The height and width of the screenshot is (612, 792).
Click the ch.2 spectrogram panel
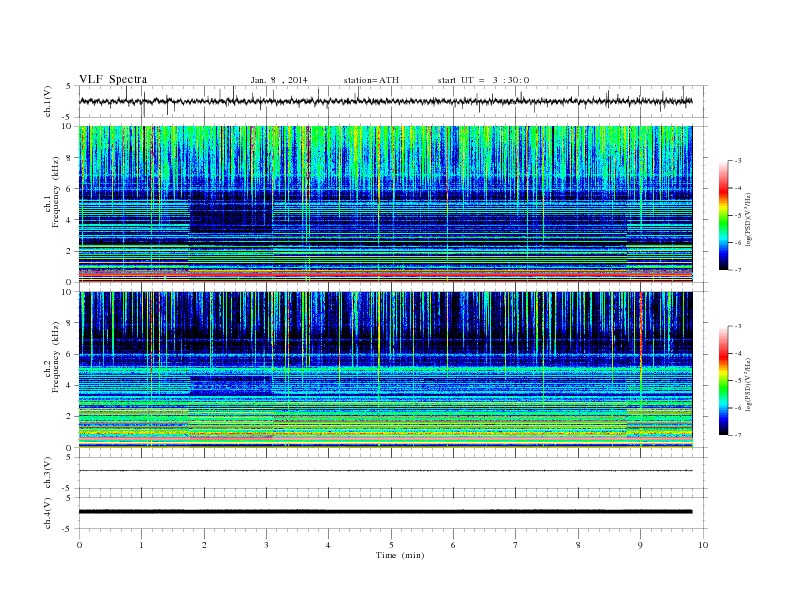point(385,370)
